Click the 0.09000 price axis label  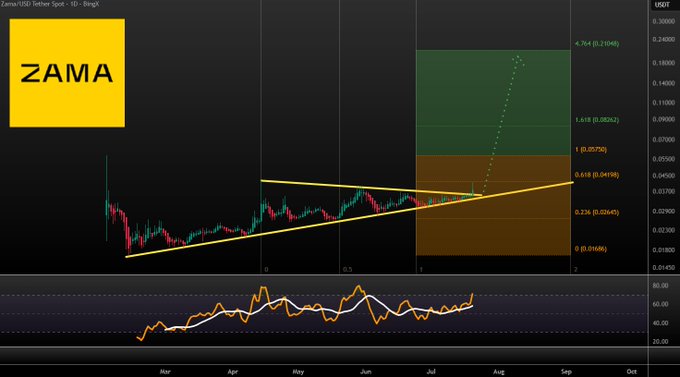[x=664, y=119]
